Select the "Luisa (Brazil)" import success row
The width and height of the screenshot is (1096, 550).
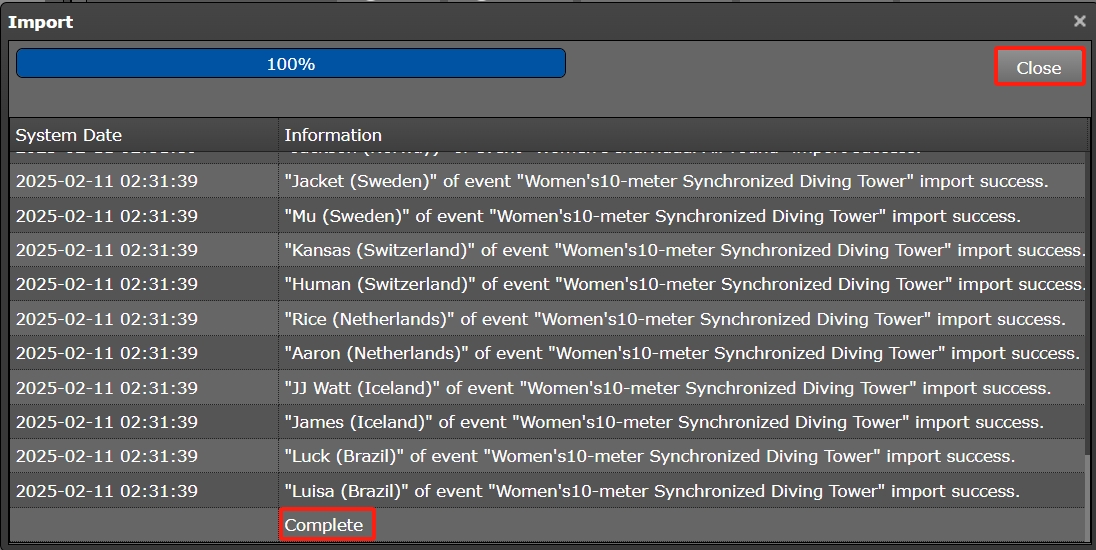coord(651,491)
